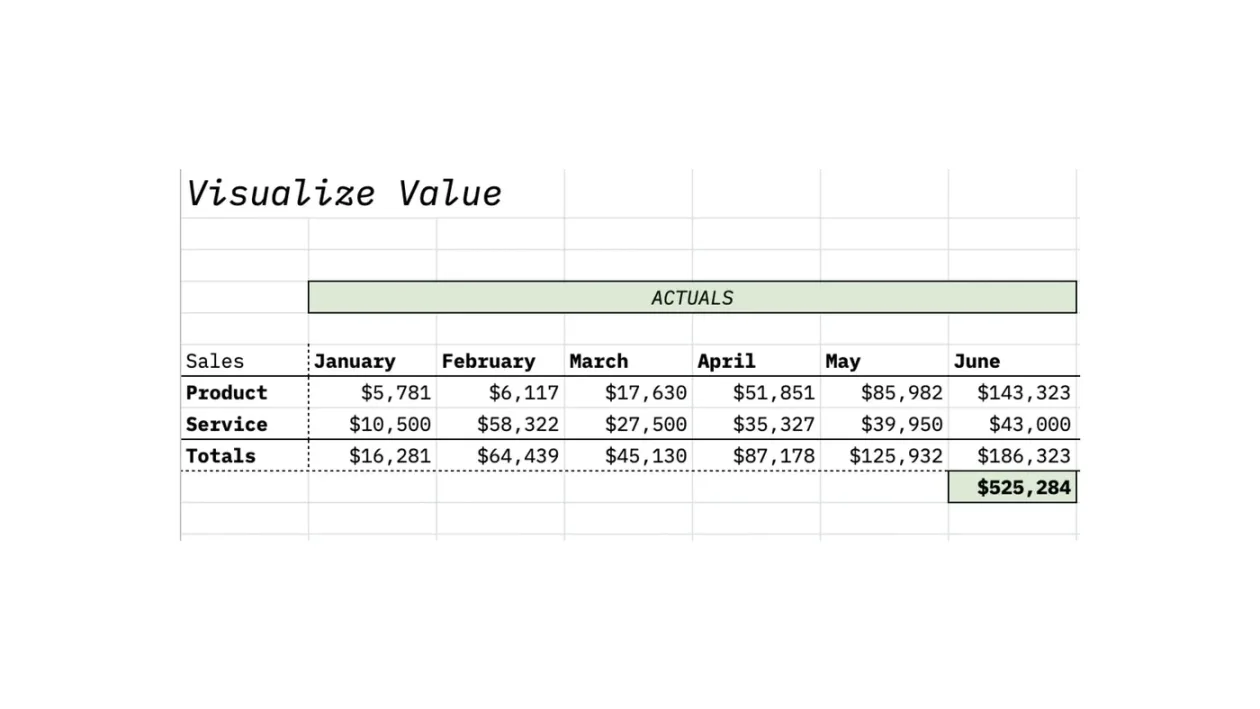
Task: Select the April column header
Action: (726, 361)
